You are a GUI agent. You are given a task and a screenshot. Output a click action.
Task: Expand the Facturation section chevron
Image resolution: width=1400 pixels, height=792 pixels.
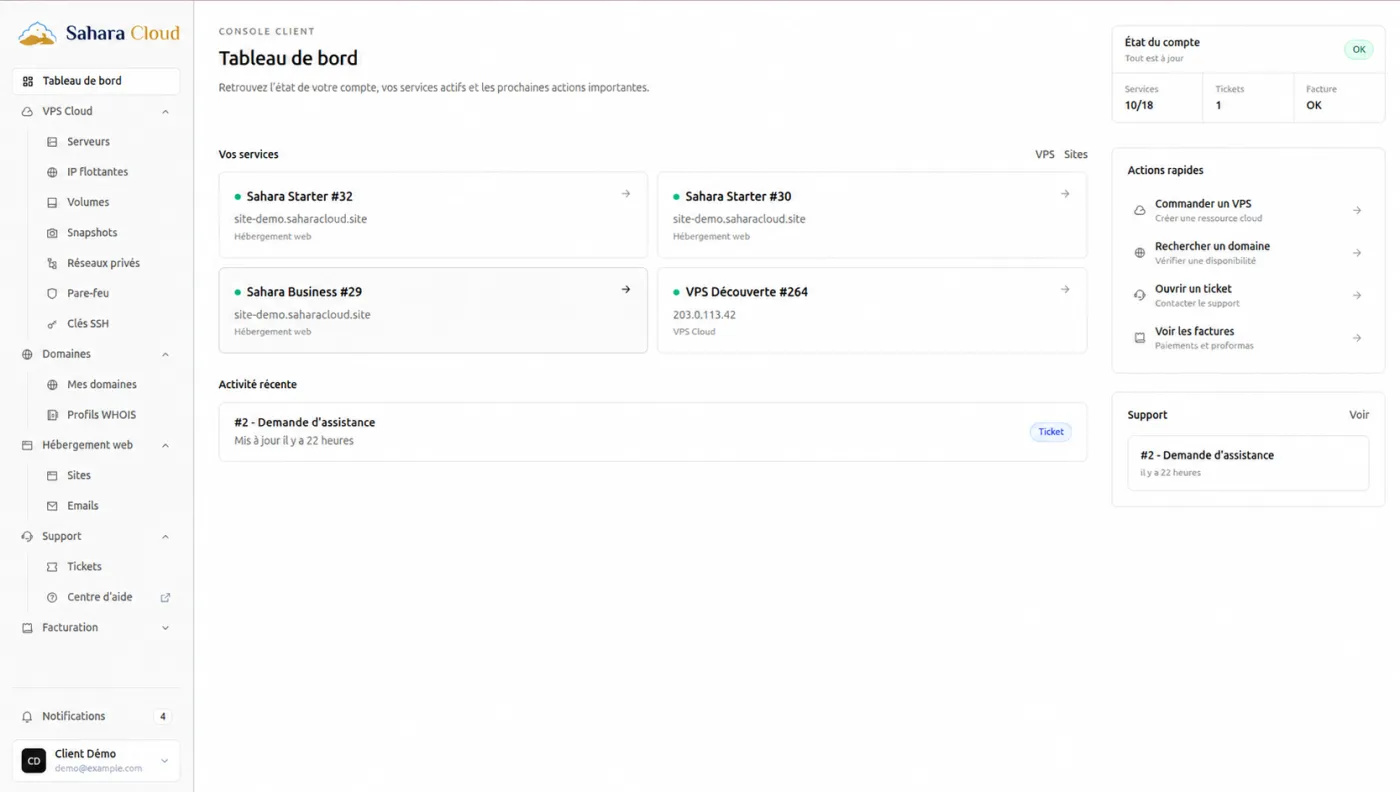(165, 628)
